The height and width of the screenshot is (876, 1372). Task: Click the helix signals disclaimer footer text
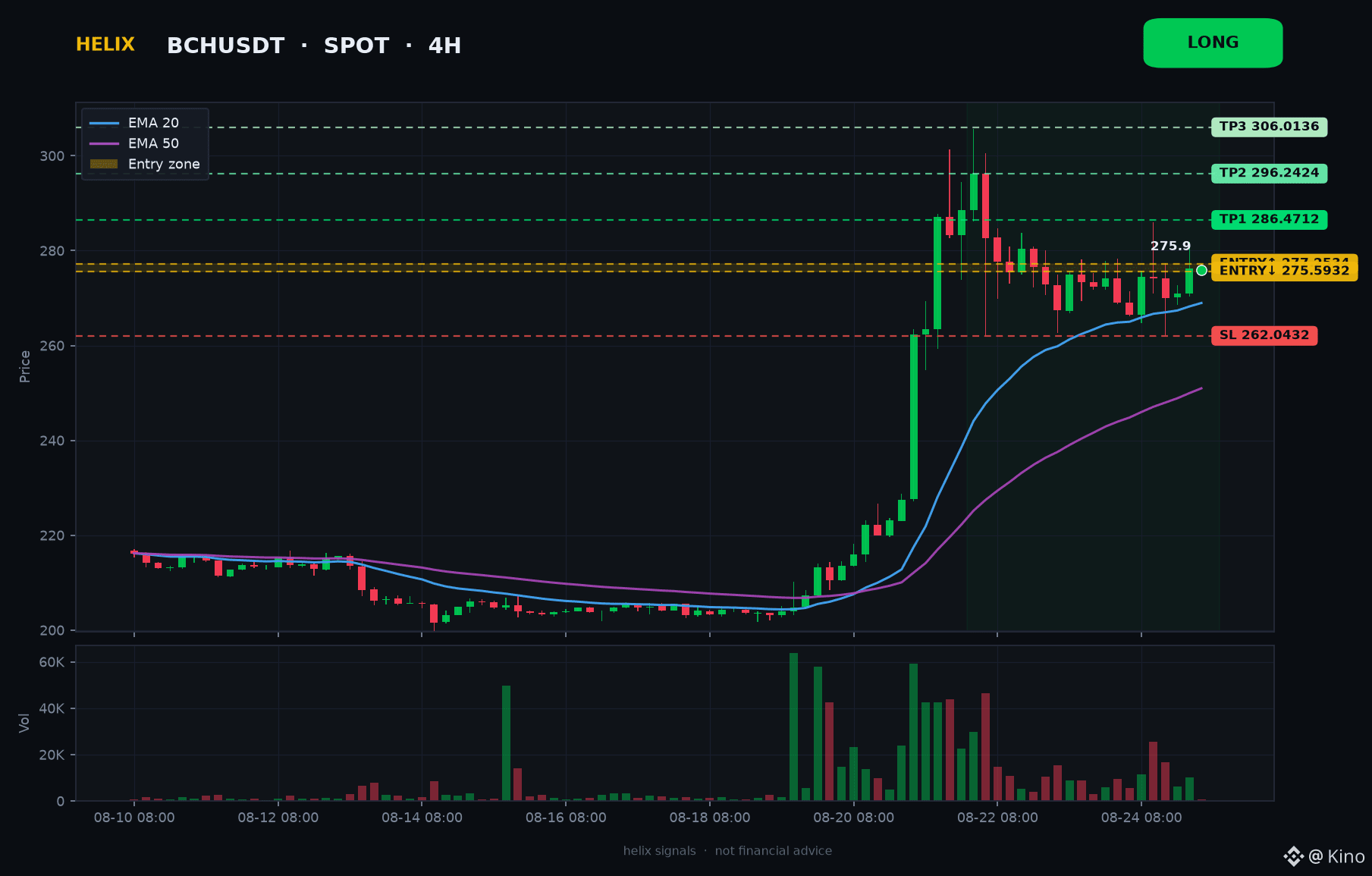point(727,851)
